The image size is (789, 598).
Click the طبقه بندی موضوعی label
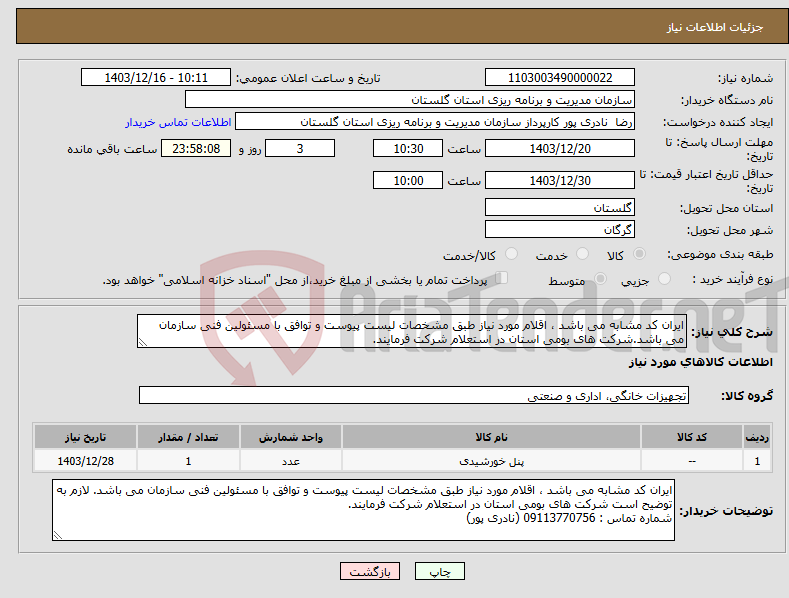pyautogui.click(x=720, y=254)
